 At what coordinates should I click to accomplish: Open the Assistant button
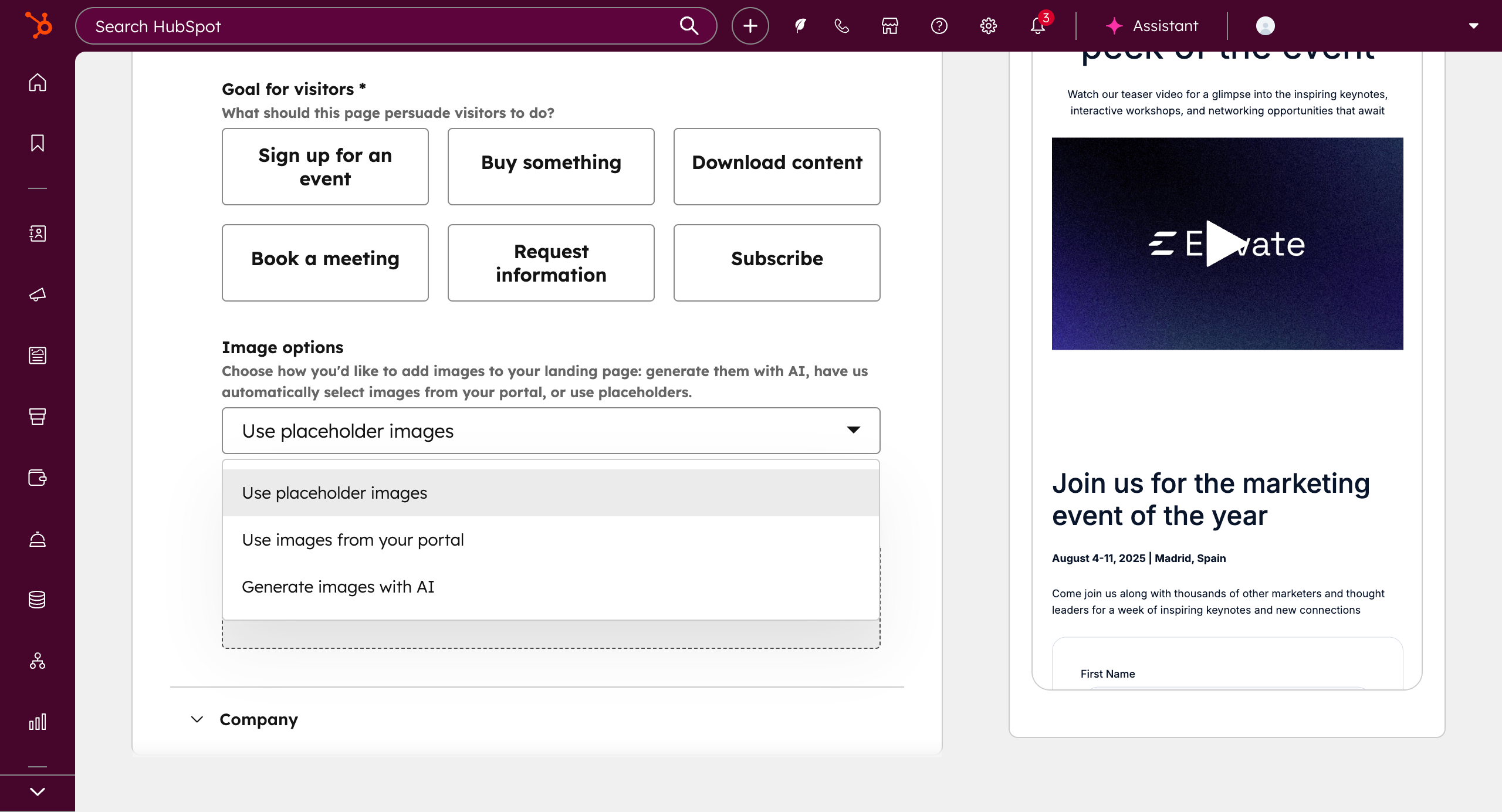[1151, 26]
